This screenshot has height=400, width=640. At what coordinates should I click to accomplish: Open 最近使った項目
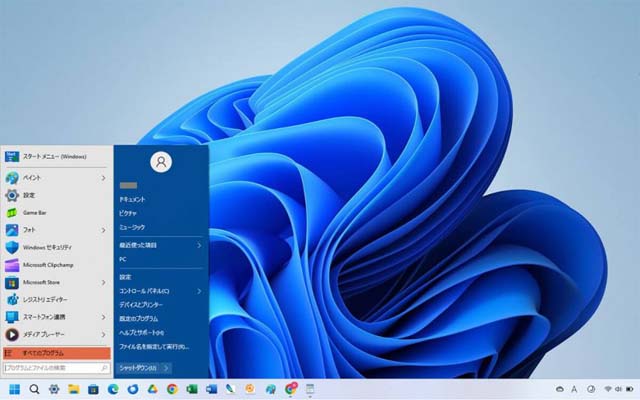point(138,245)
